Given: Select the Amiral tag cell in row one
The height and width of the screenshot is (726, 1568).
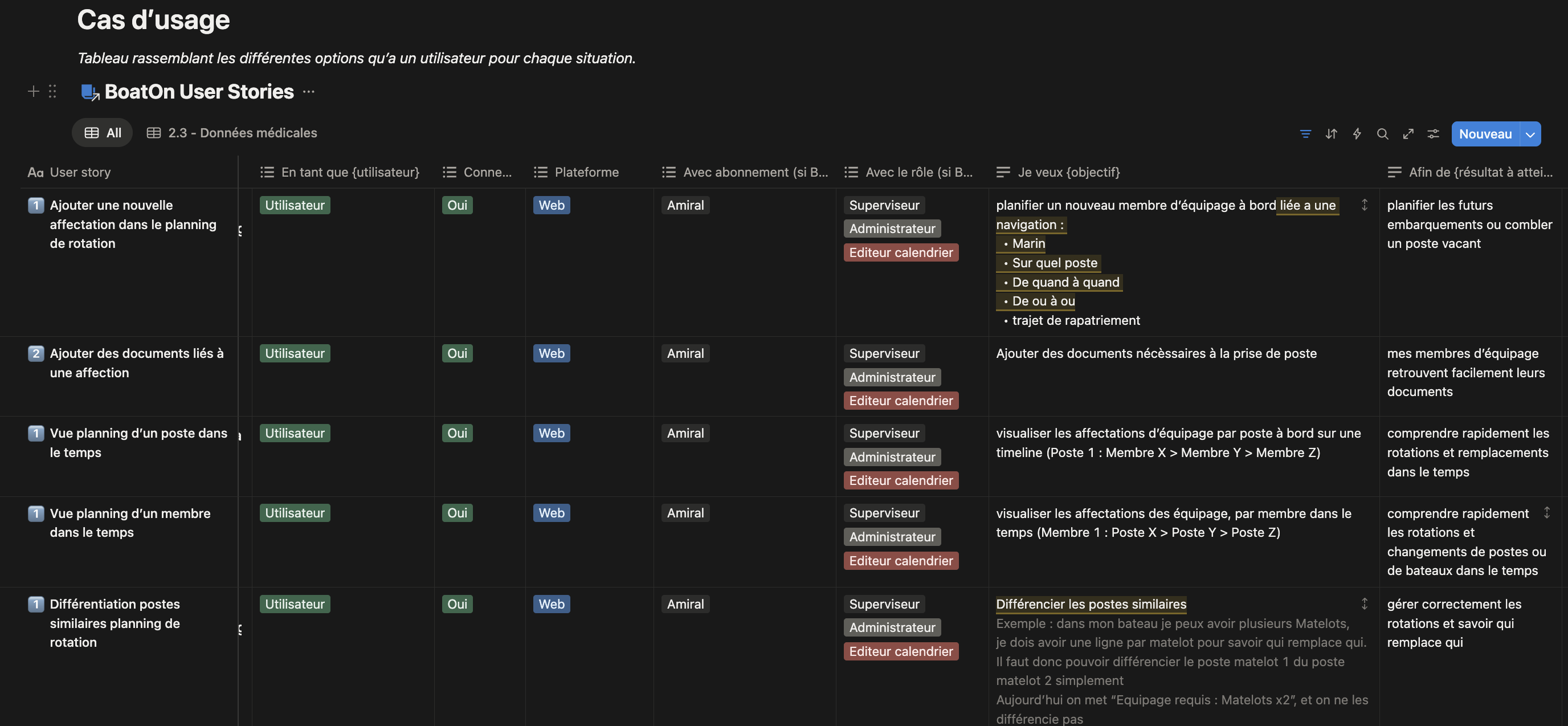Looking at the screenshot, I should 685,205.
